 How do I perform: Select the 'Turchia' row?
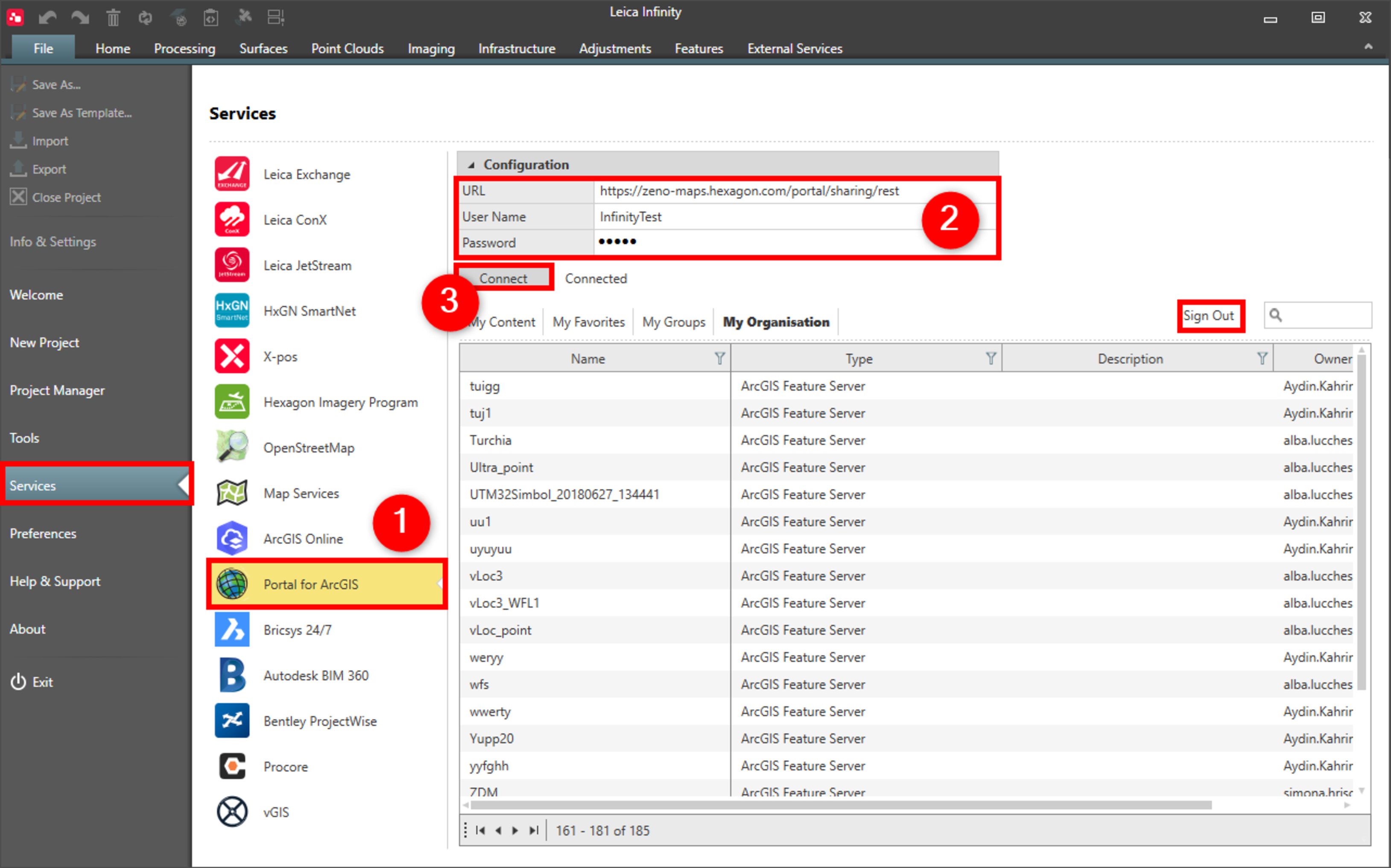[906, 440]
